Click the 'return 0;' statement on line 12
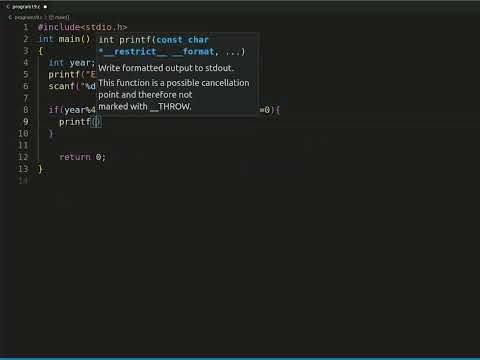 [82, 157]
